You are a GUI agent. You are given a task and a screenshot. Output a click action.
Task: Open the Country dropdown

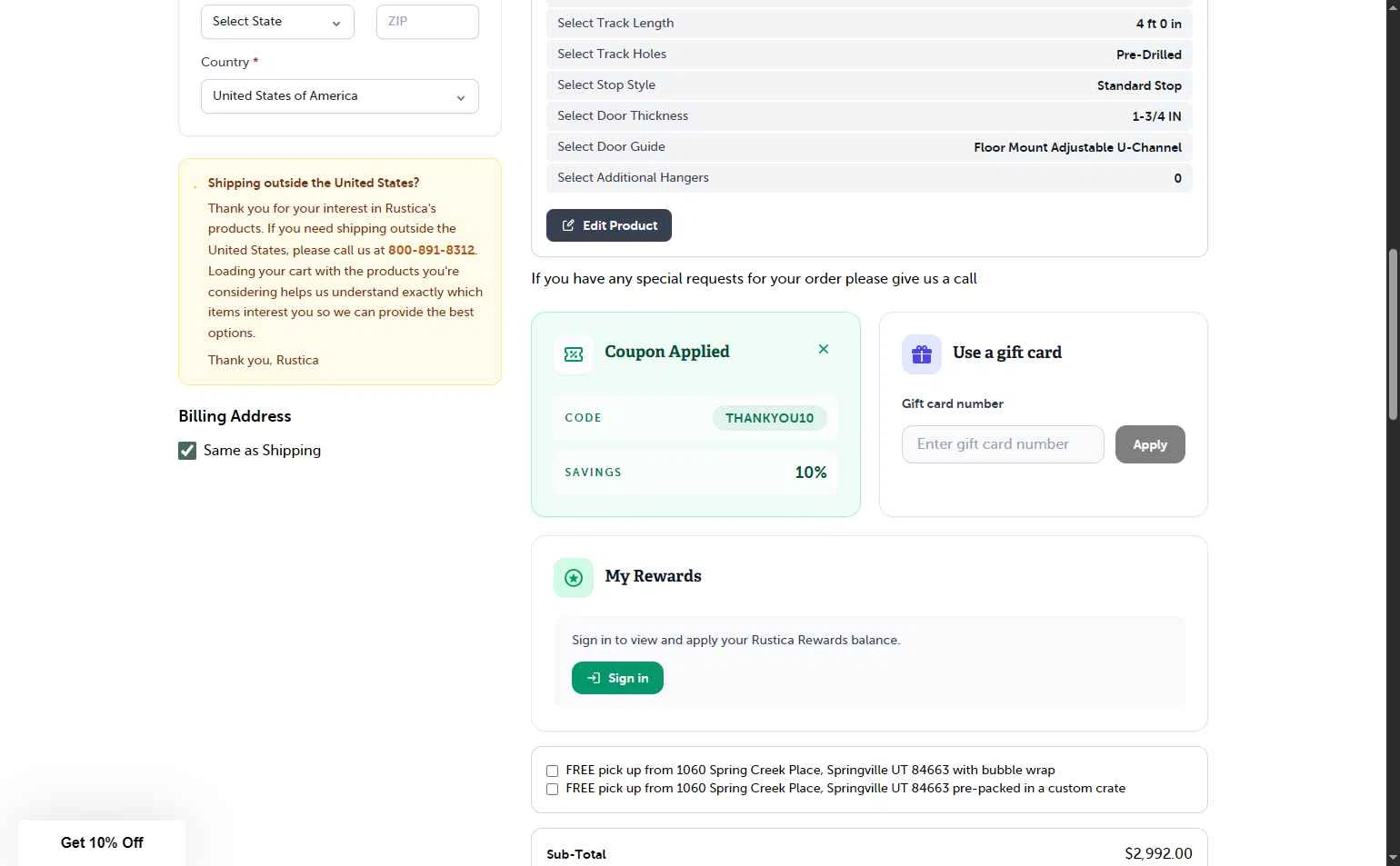340,96
